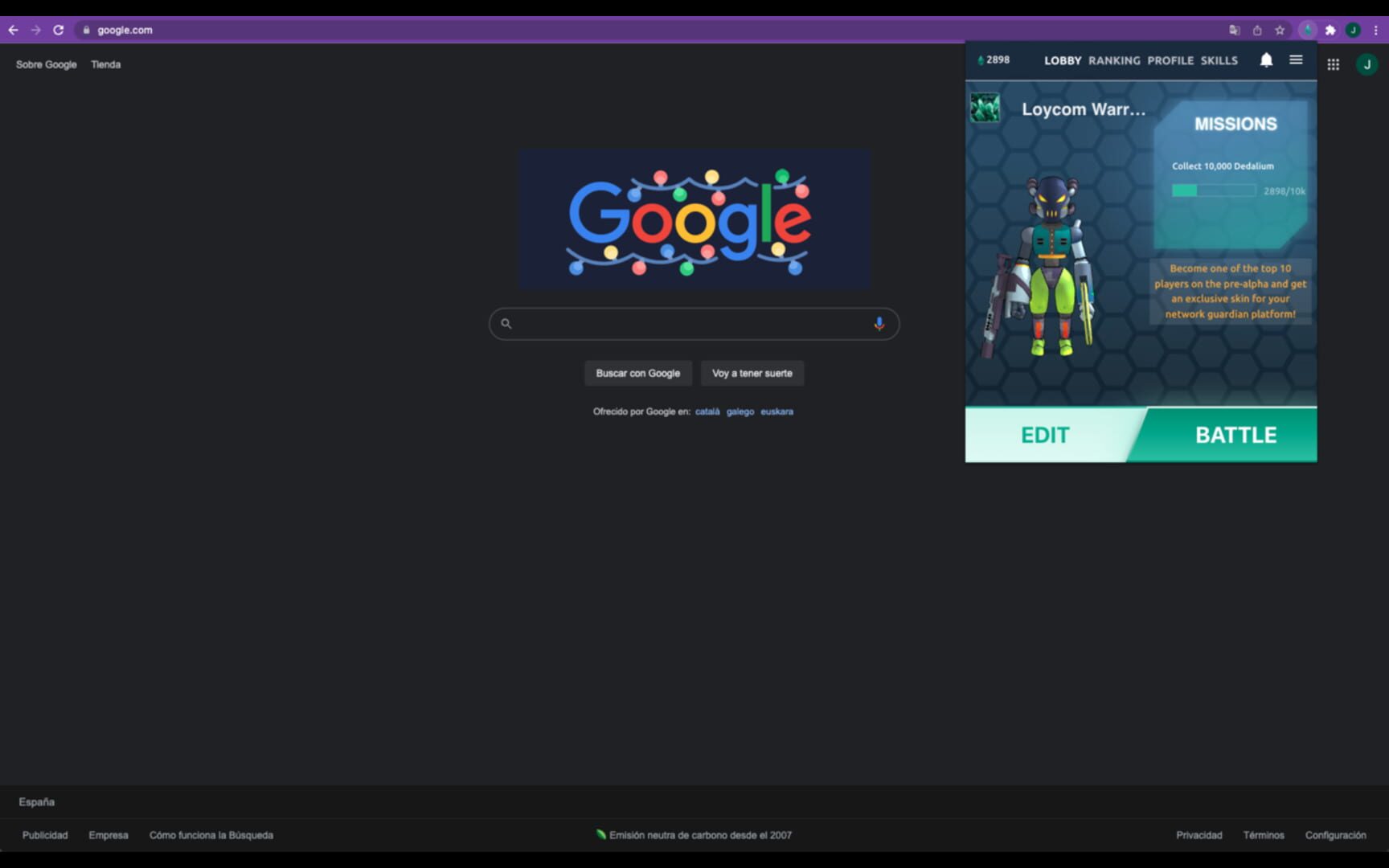Open the notifications bell in the game panel
Viewport: 1389px width, 868px height.
coord(1267,60)
